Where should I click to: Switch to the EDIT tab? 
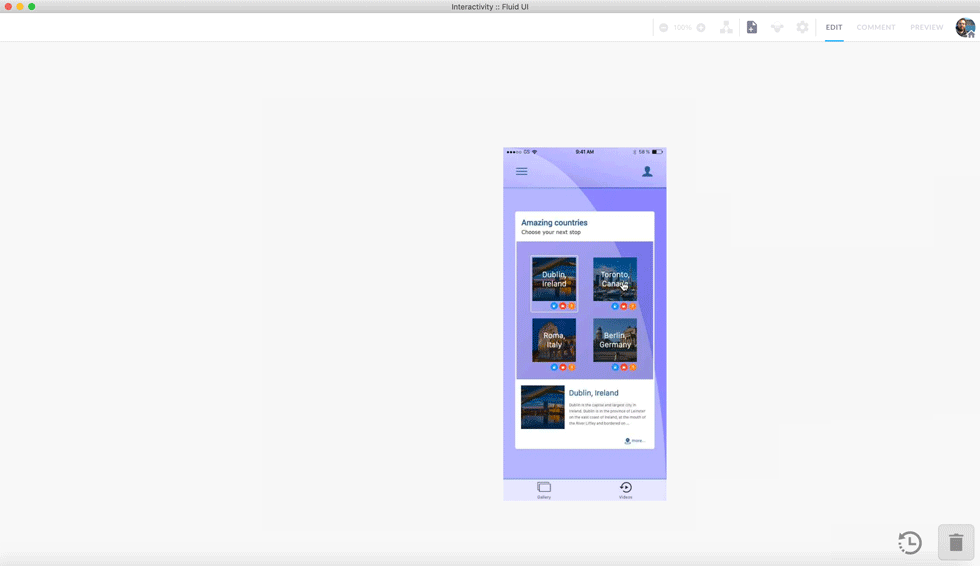tap(834, 28)
